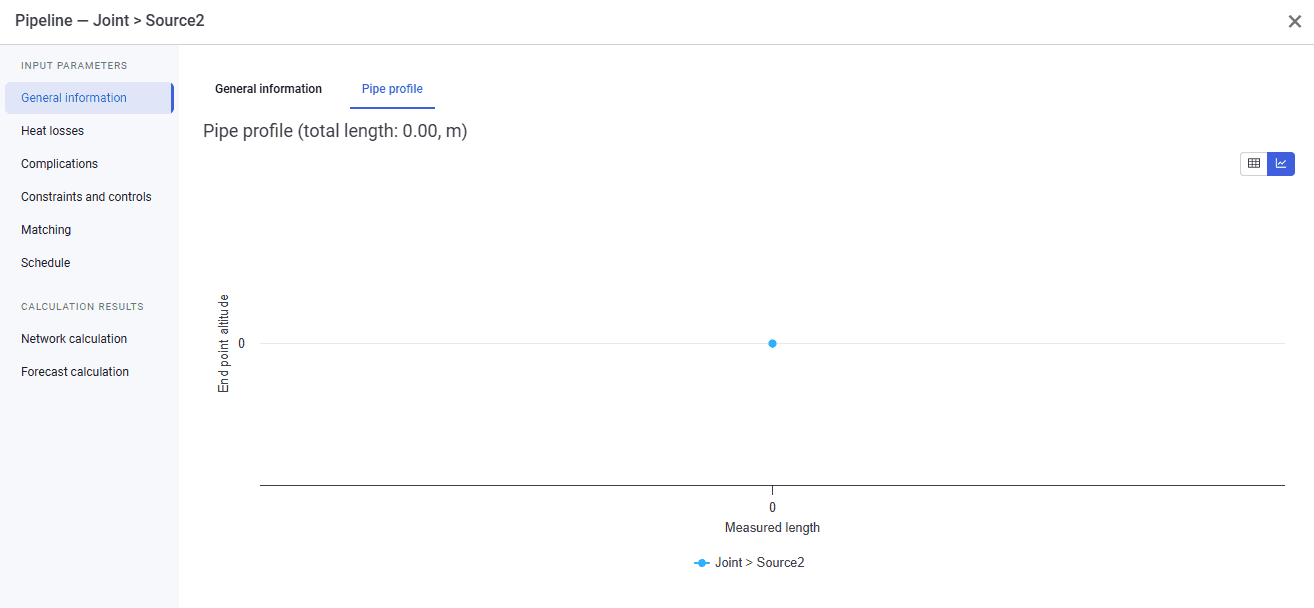Open the General information tab

pos(268,89)
